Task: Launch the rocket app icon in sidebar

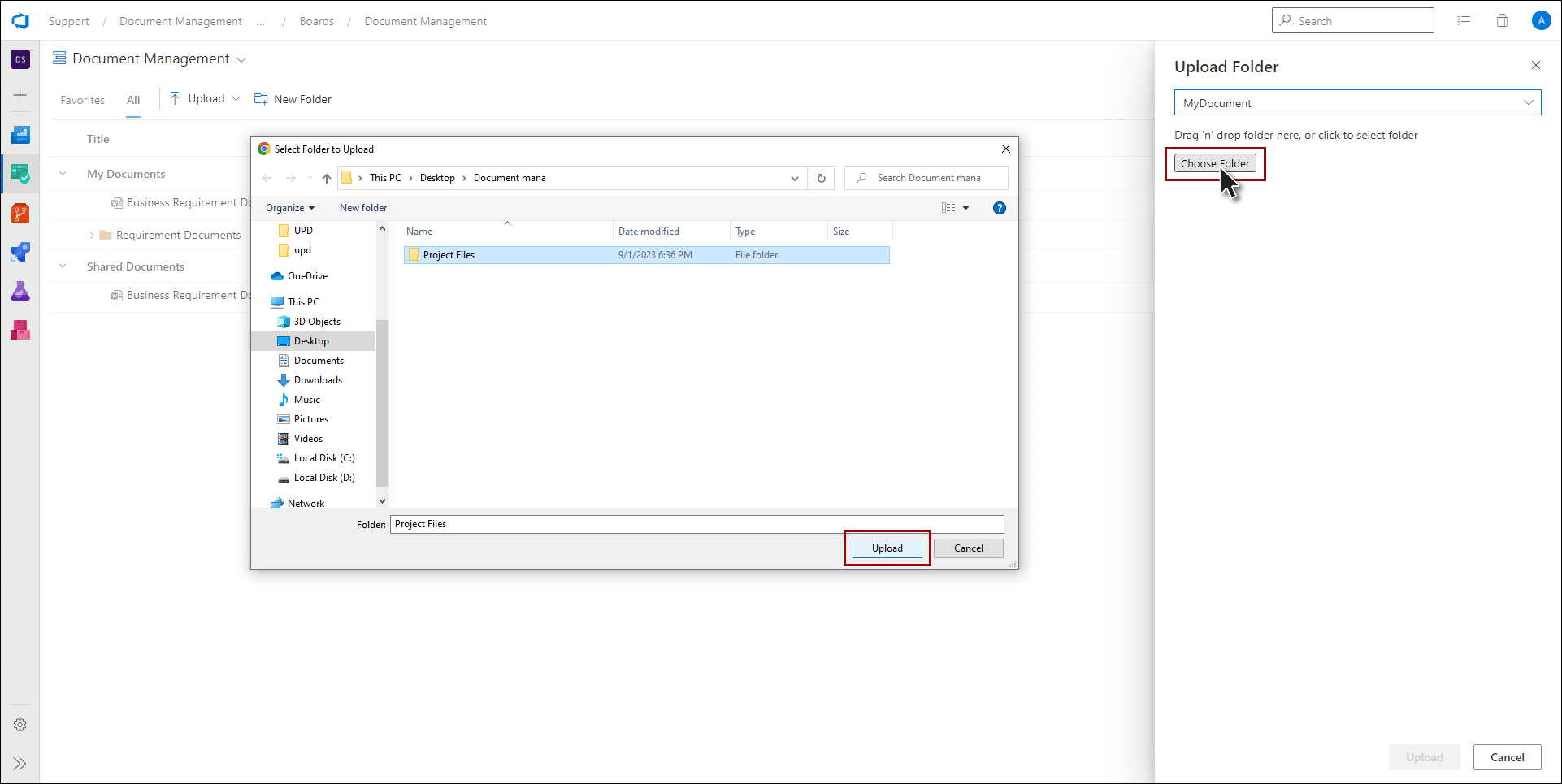Action: click(20, 252)
